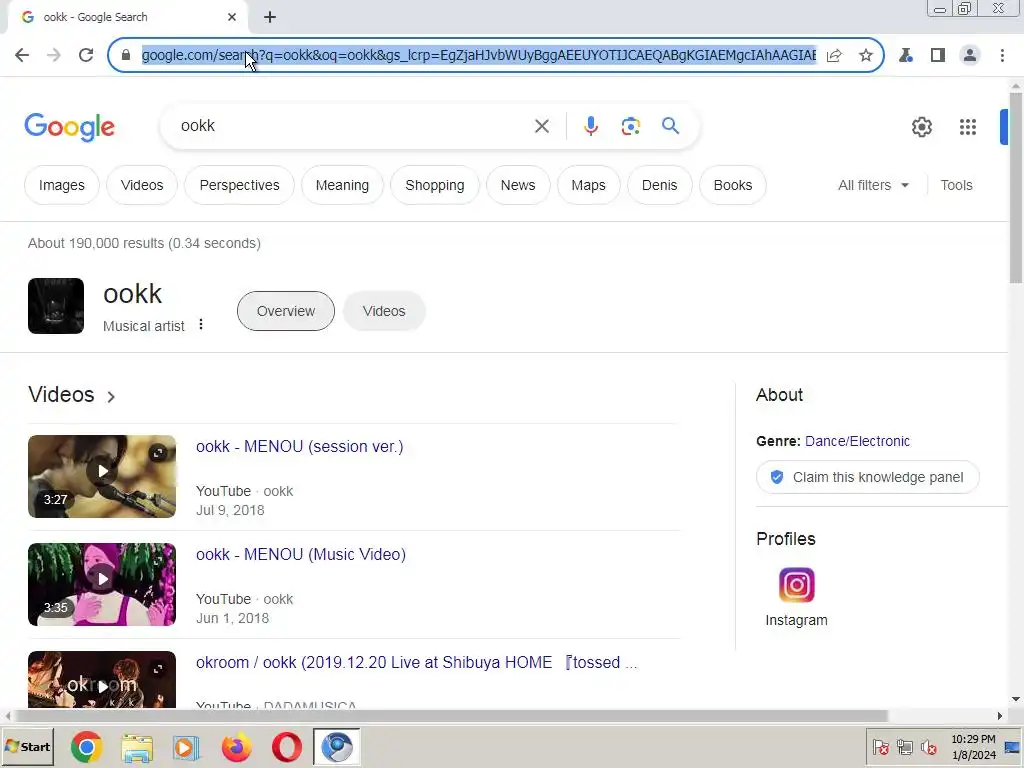Share this page from the address bar
1024x768 pixels.
tap(834, 56)
